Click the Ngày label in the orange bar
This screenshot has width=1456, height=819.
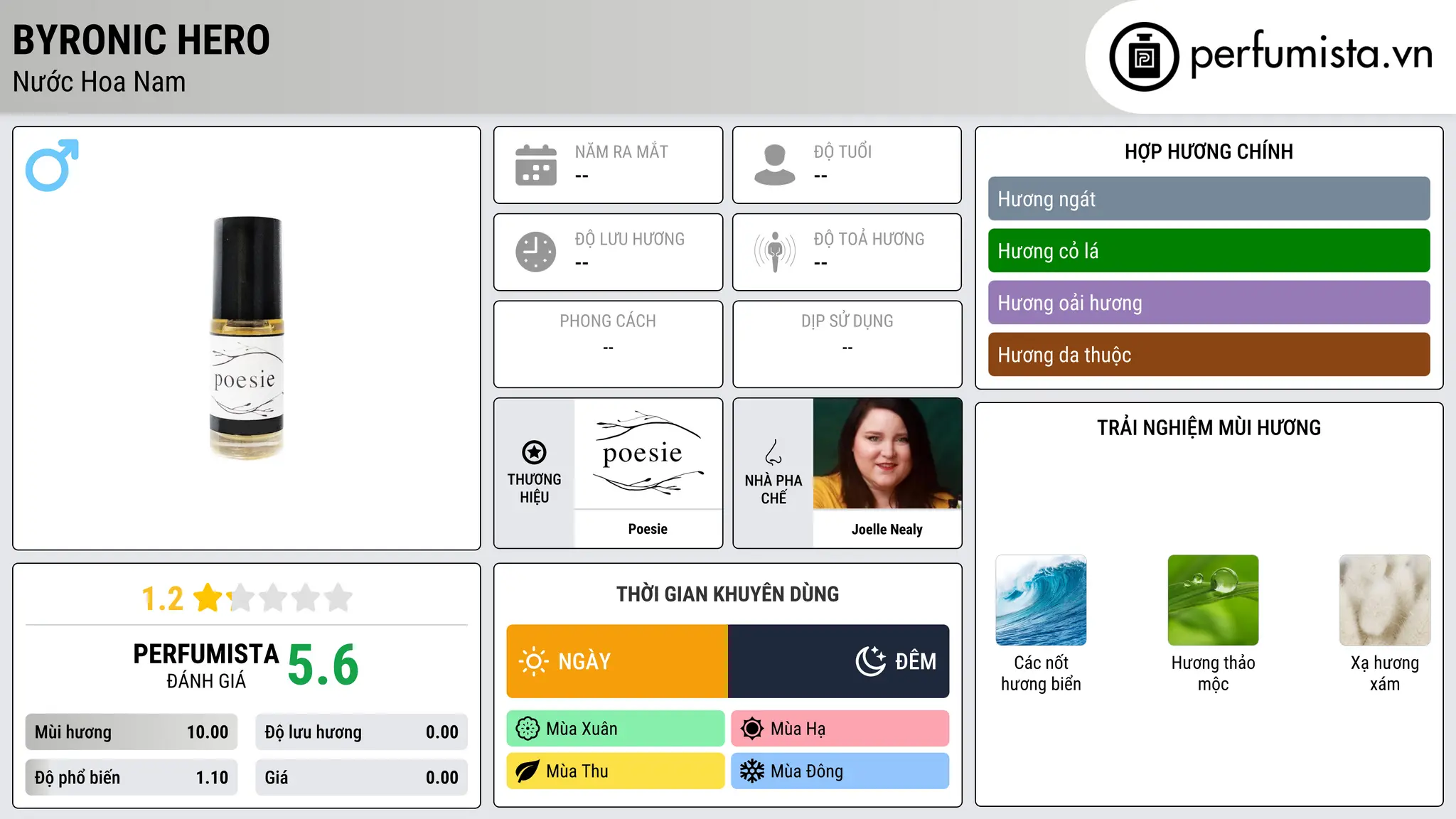pos(584,662)
